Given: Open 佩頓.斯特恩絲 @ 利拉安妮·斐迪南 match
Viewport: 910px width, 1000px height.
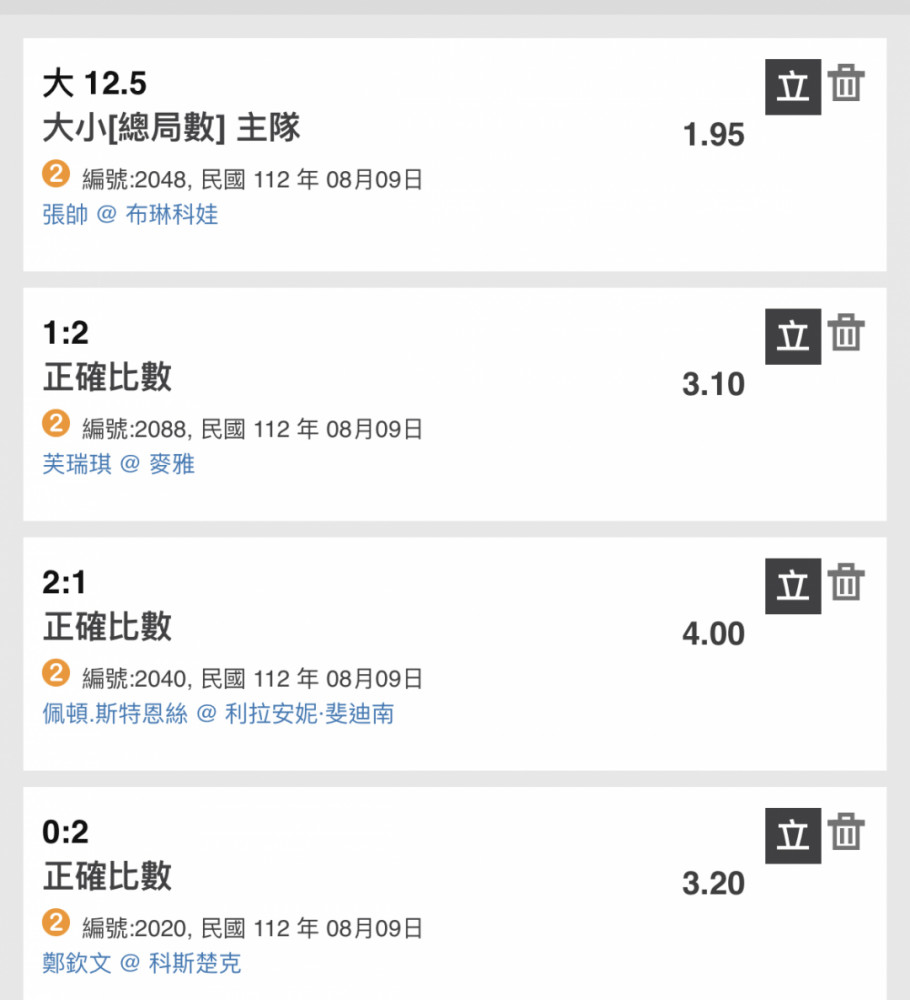Looking at the screenshot, I should click(218, 713).
